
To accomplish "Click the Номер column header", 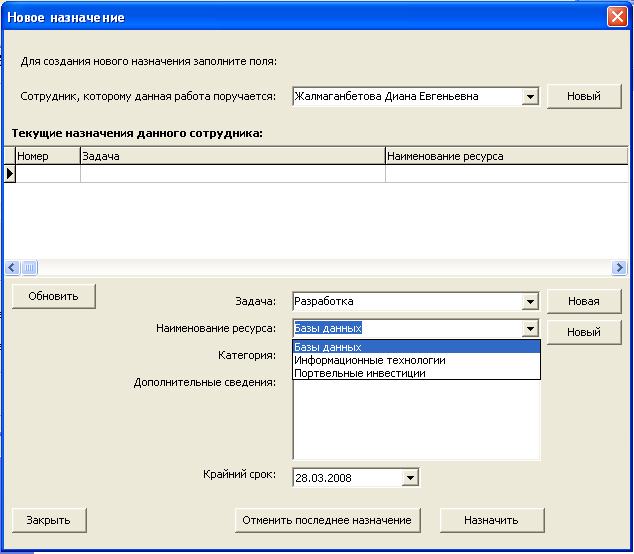I will pyautogui.click(x=48, y=156).
